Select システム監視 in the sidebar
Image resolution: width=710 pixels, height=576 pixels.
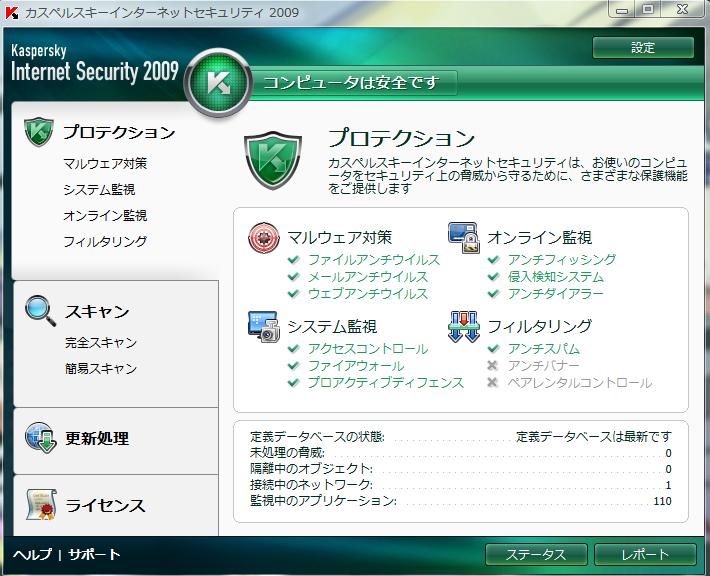tap(99, 189)
